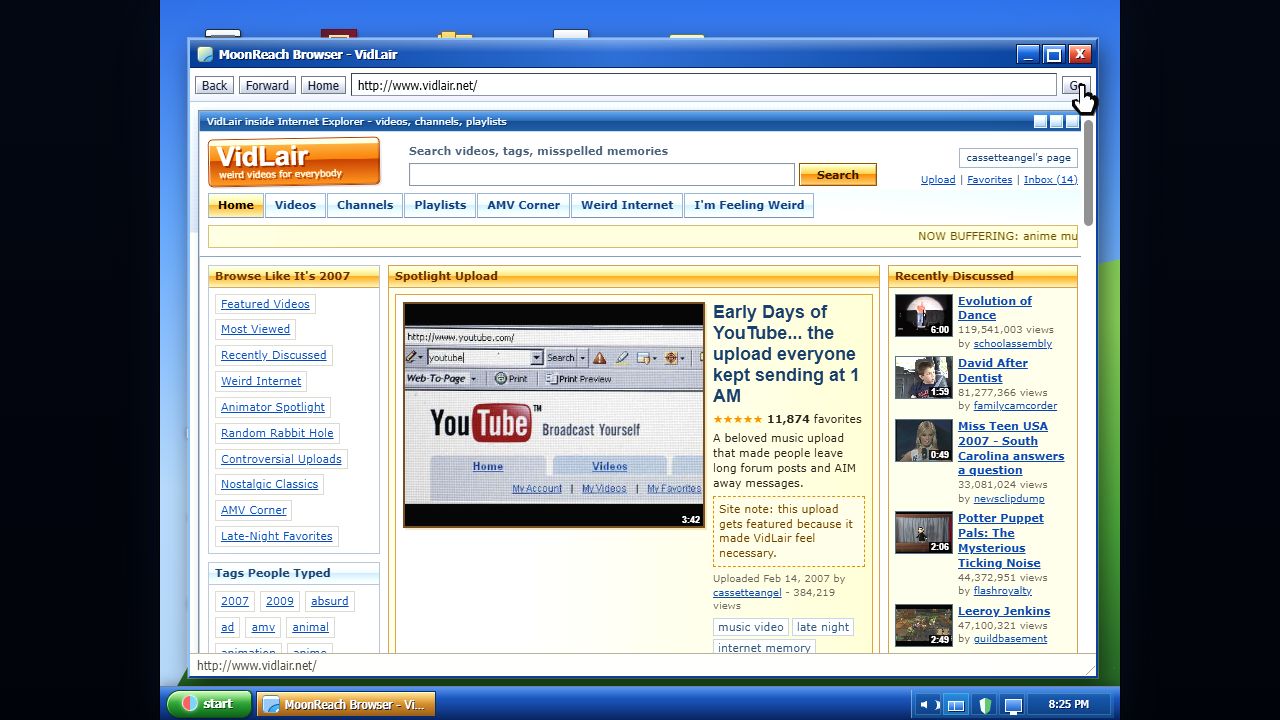The width and height of the screenshot is (1280, 720).
Task: Click the animal tag
Action: pyautogui.click(x=310, y=627)
